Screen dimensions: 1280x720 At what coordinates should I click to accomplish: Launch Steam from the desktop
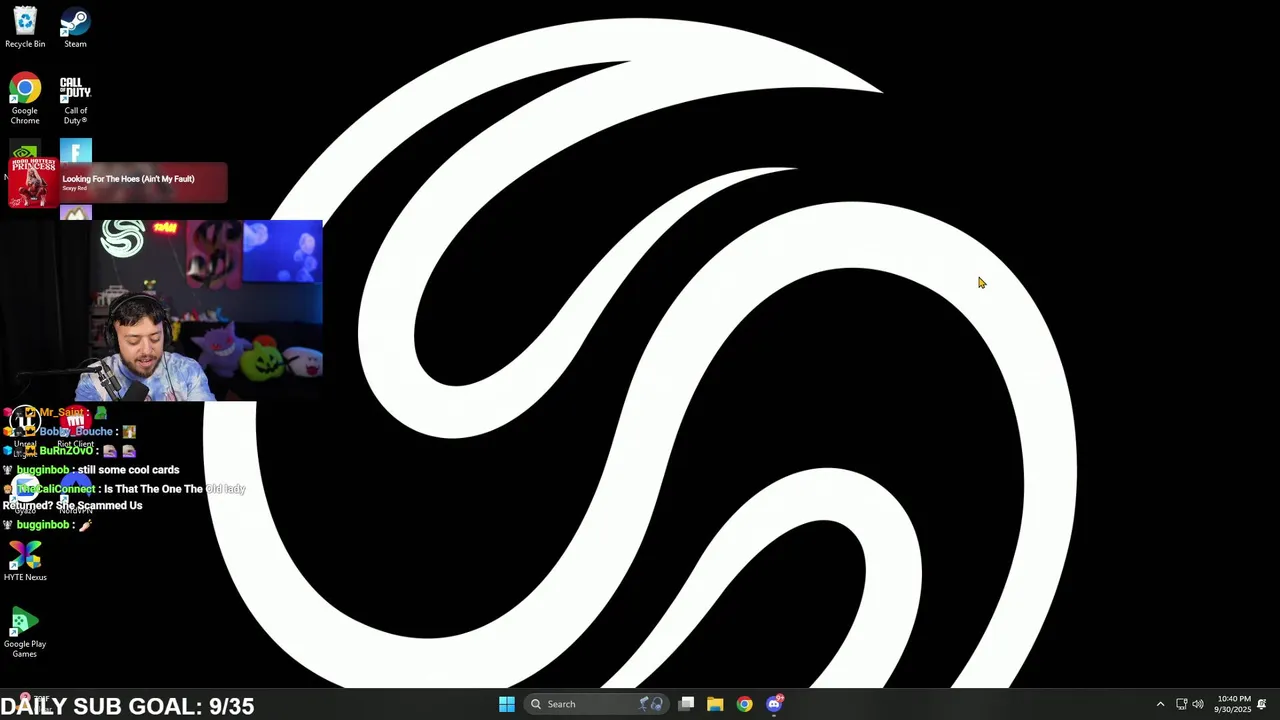click(75, 27)
